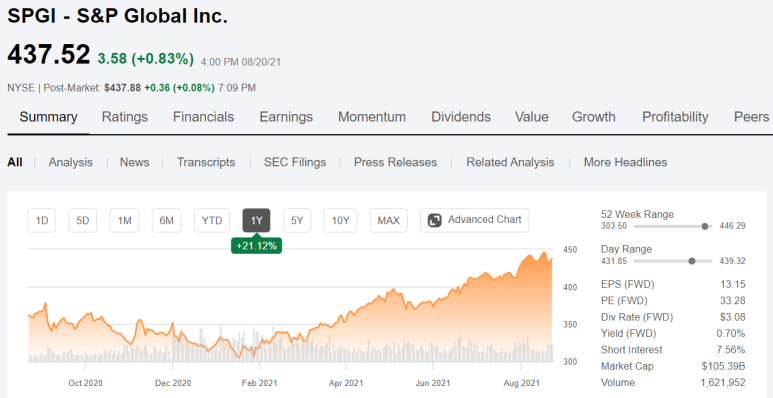The width and height of the screenshot is (773, 398).
Task: Open Related Analysis headlines
Action: (510, 162)
